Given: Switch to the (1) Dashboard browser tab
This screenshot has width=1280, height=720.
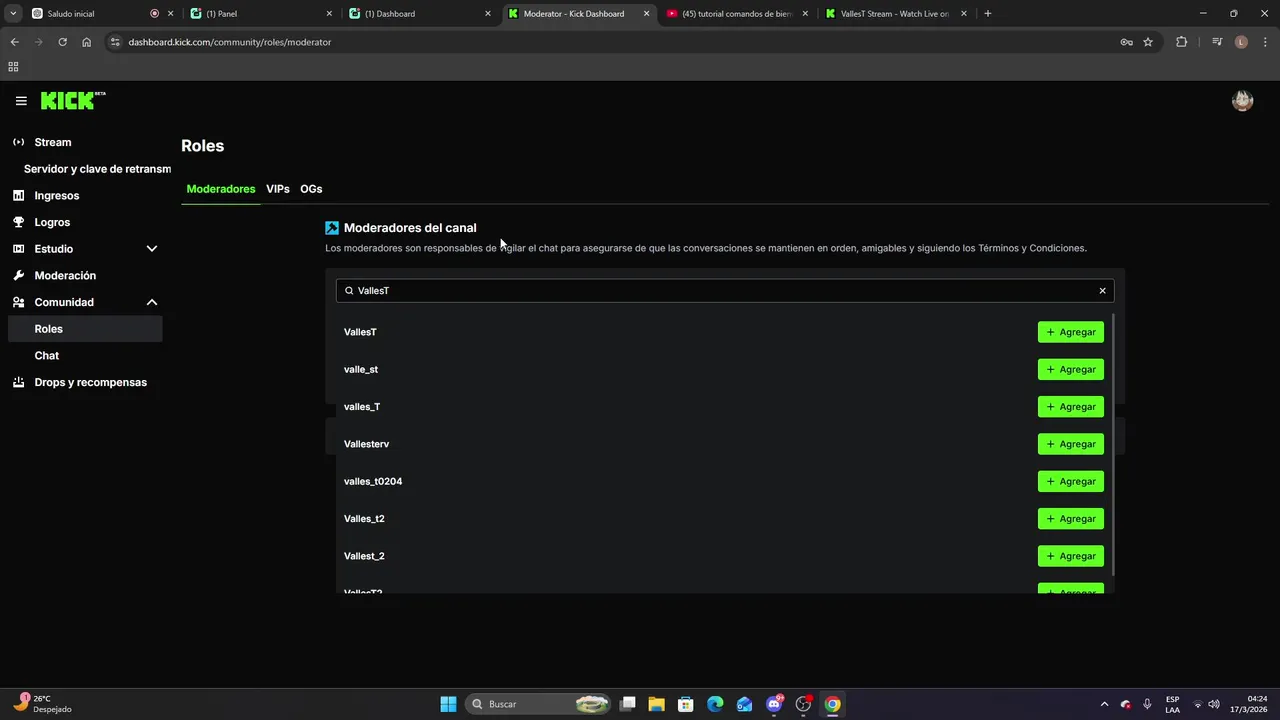Looking at the screenshot, I should [x=421, y=14].
